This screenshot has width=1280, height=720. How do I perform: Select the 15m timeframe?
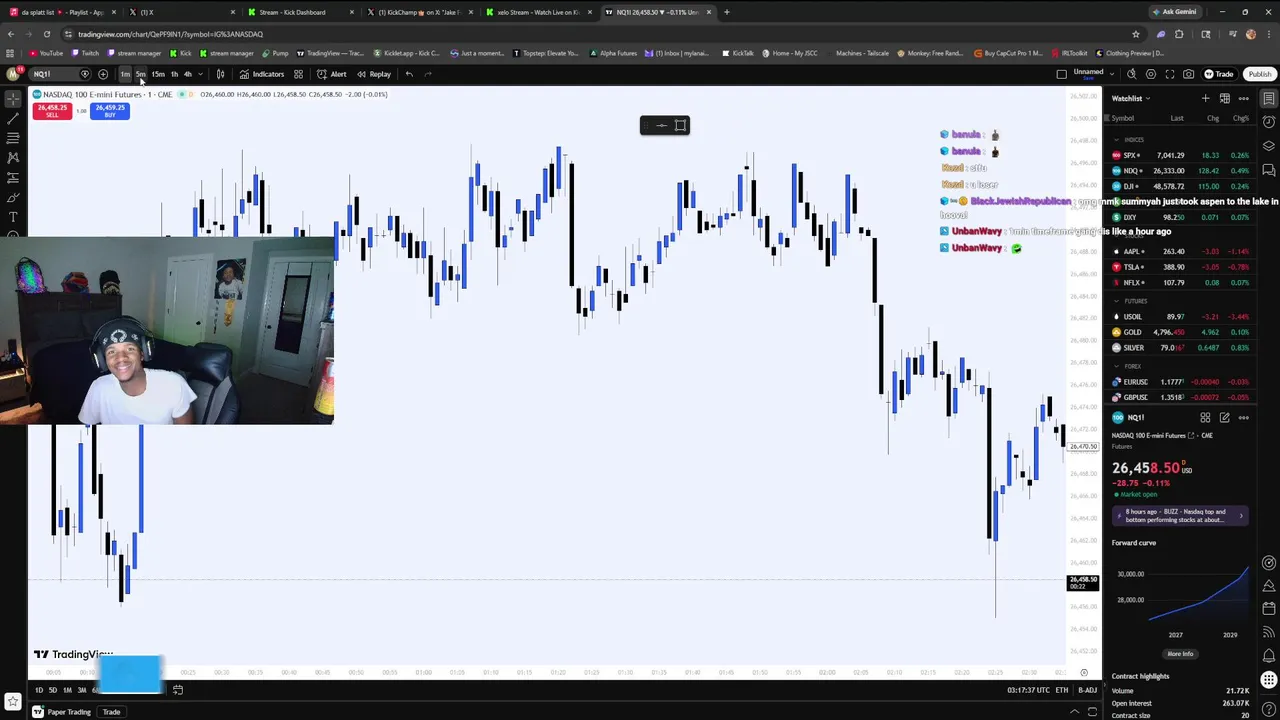coord(158,74)
